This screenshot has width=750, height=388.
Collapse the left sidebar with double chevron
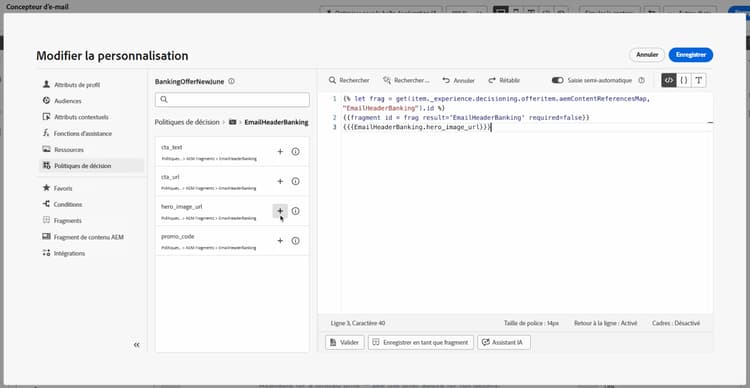point(137,344)
